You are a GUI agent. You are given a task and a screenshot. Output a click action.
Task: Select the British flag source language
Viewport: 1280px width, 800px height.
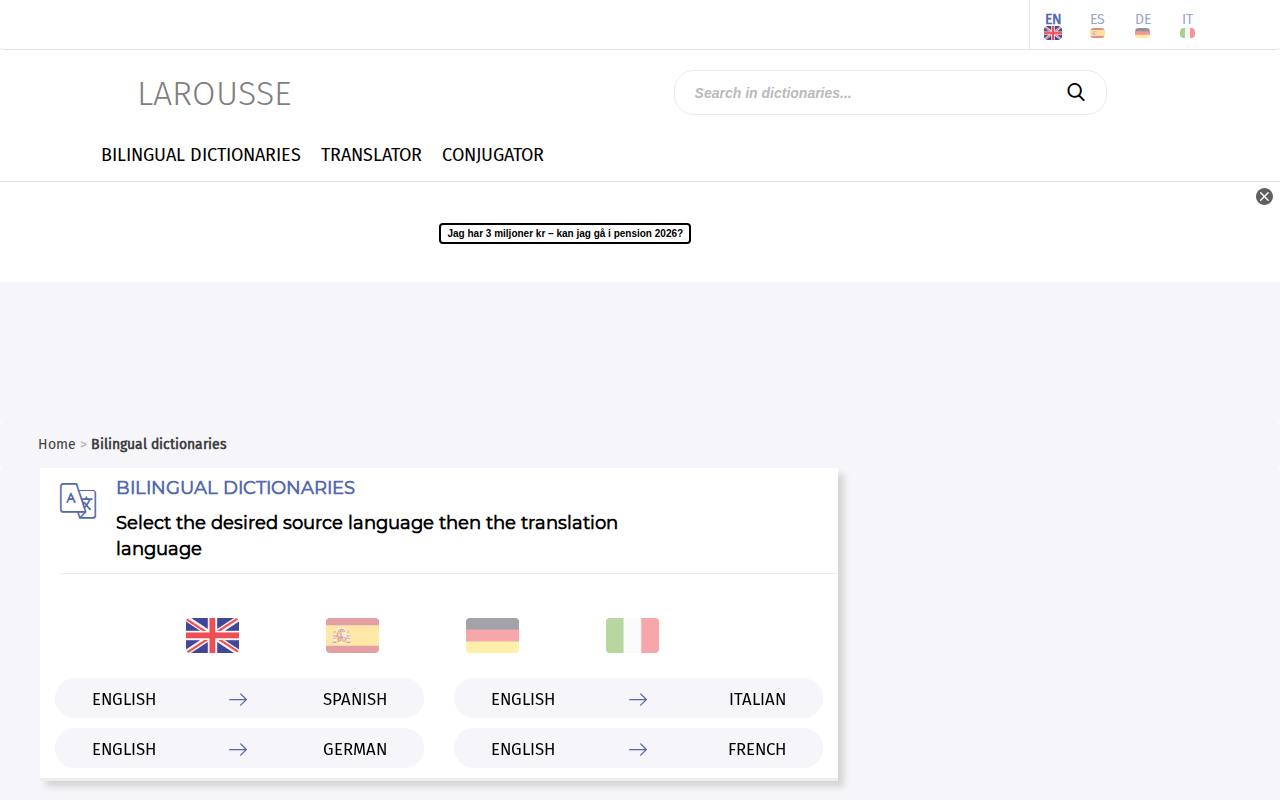coord(212,635)
